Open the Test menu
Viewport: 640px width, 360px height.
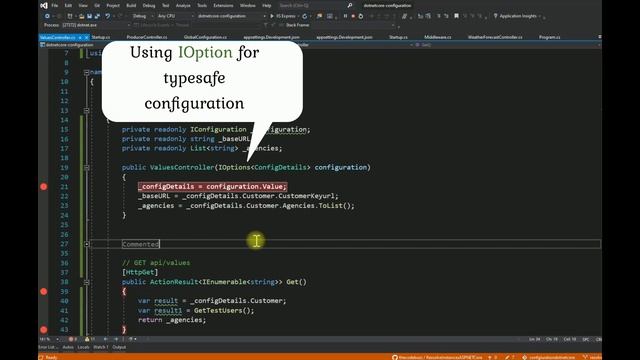click(x=165, y=5)
